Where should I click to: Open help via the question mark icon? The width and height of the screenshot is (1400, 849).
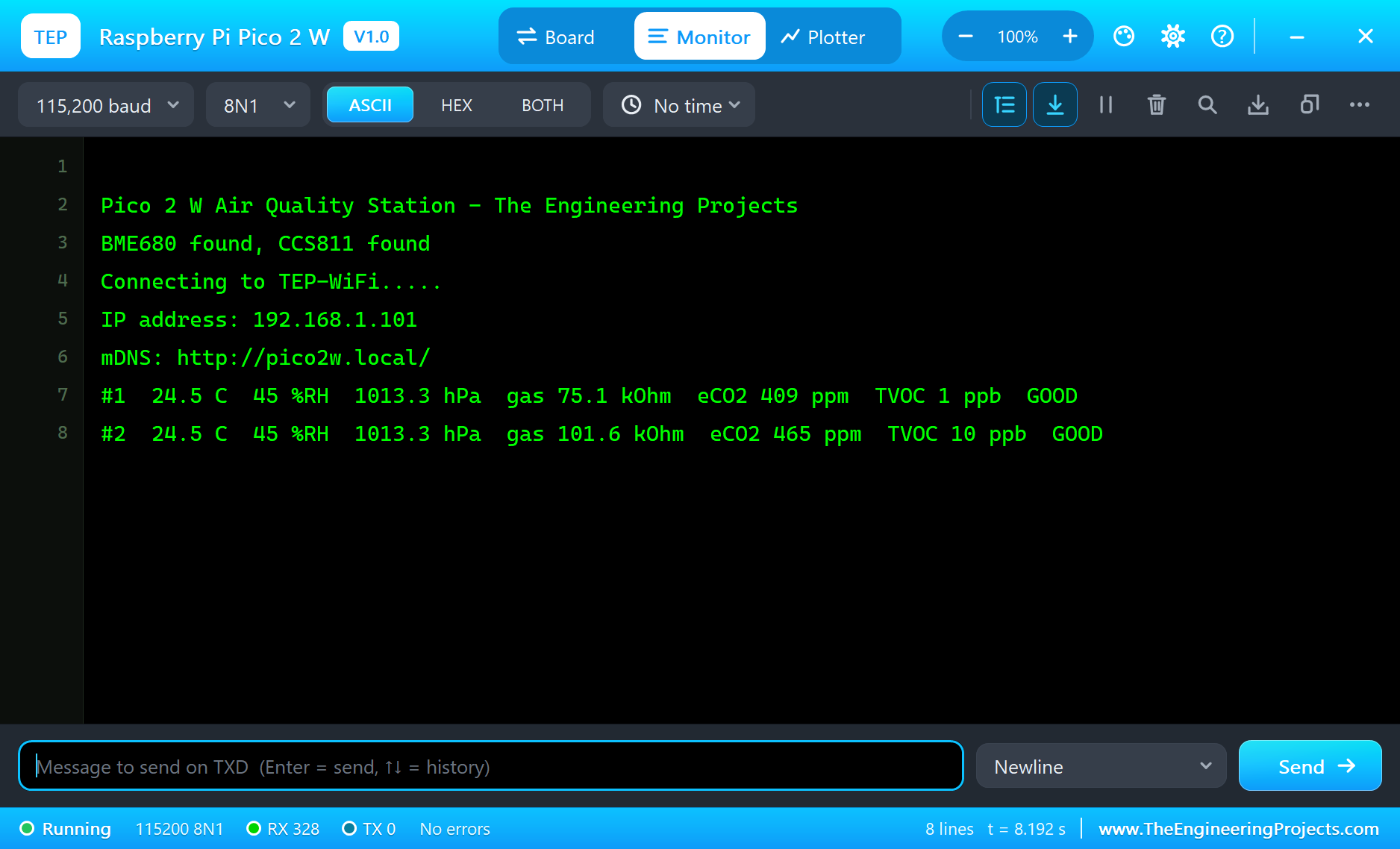[1222, 36]
